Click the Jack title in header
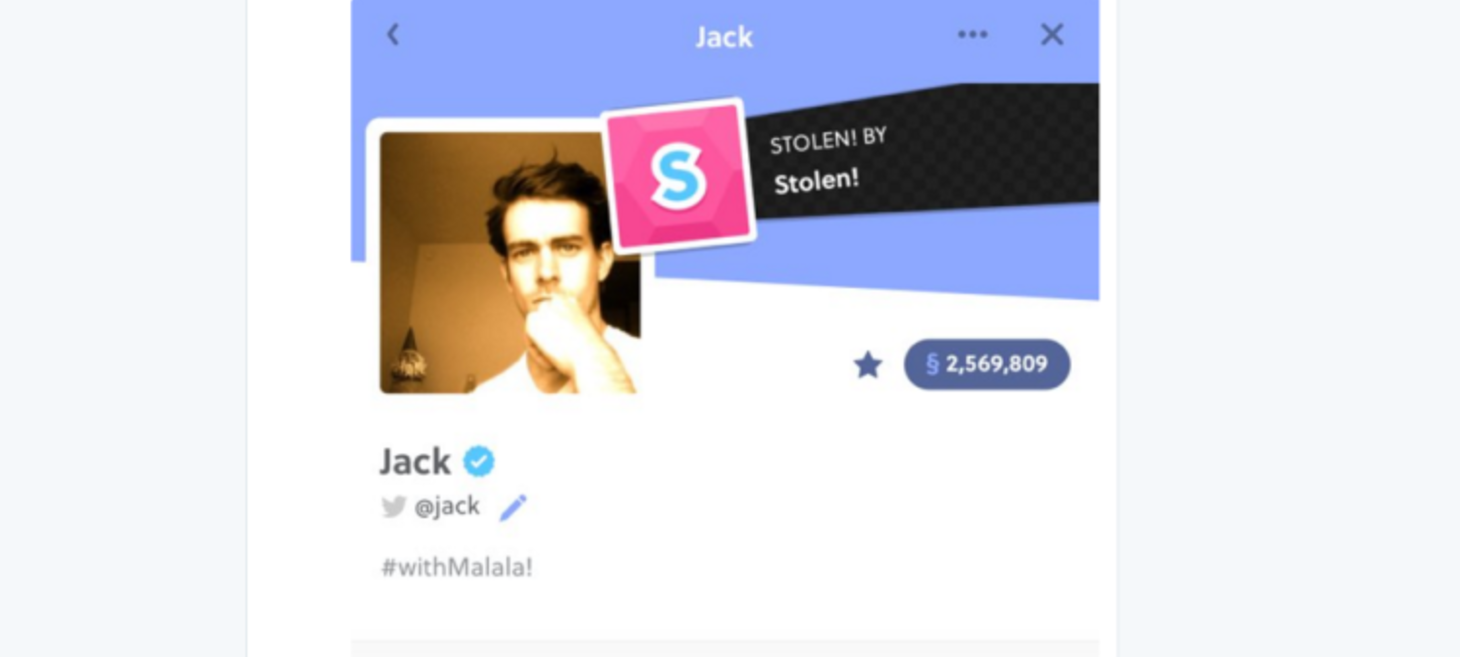Screen dimensions: 1460x657 [724, 37]
